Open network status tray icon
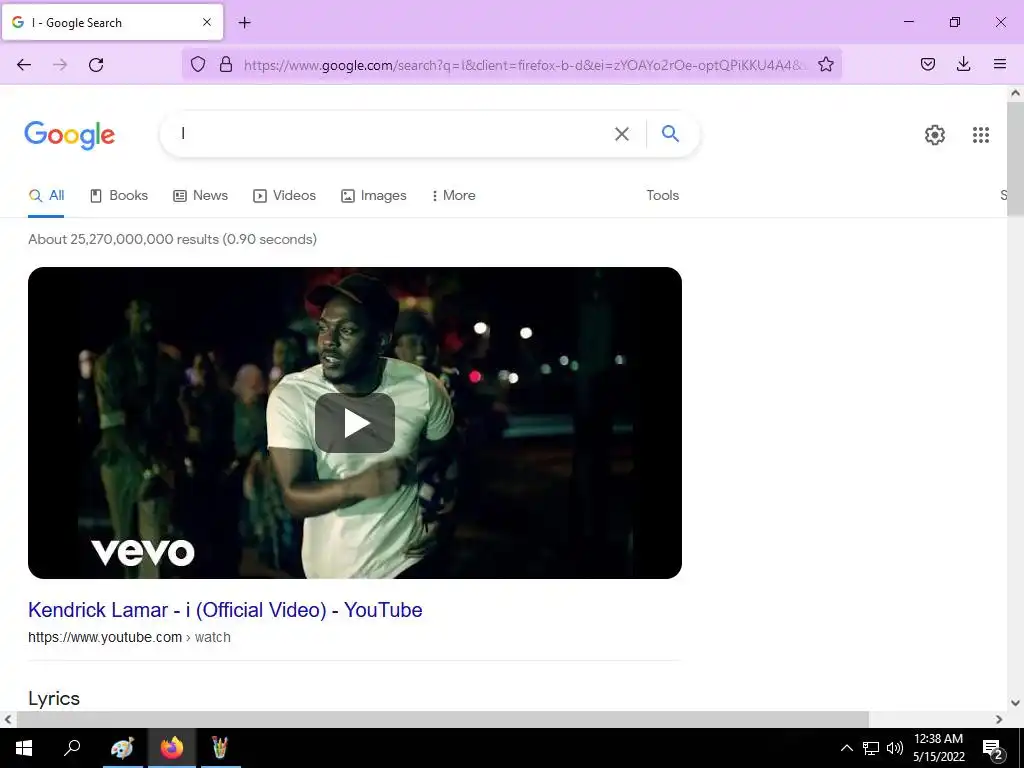 (871, 748)
